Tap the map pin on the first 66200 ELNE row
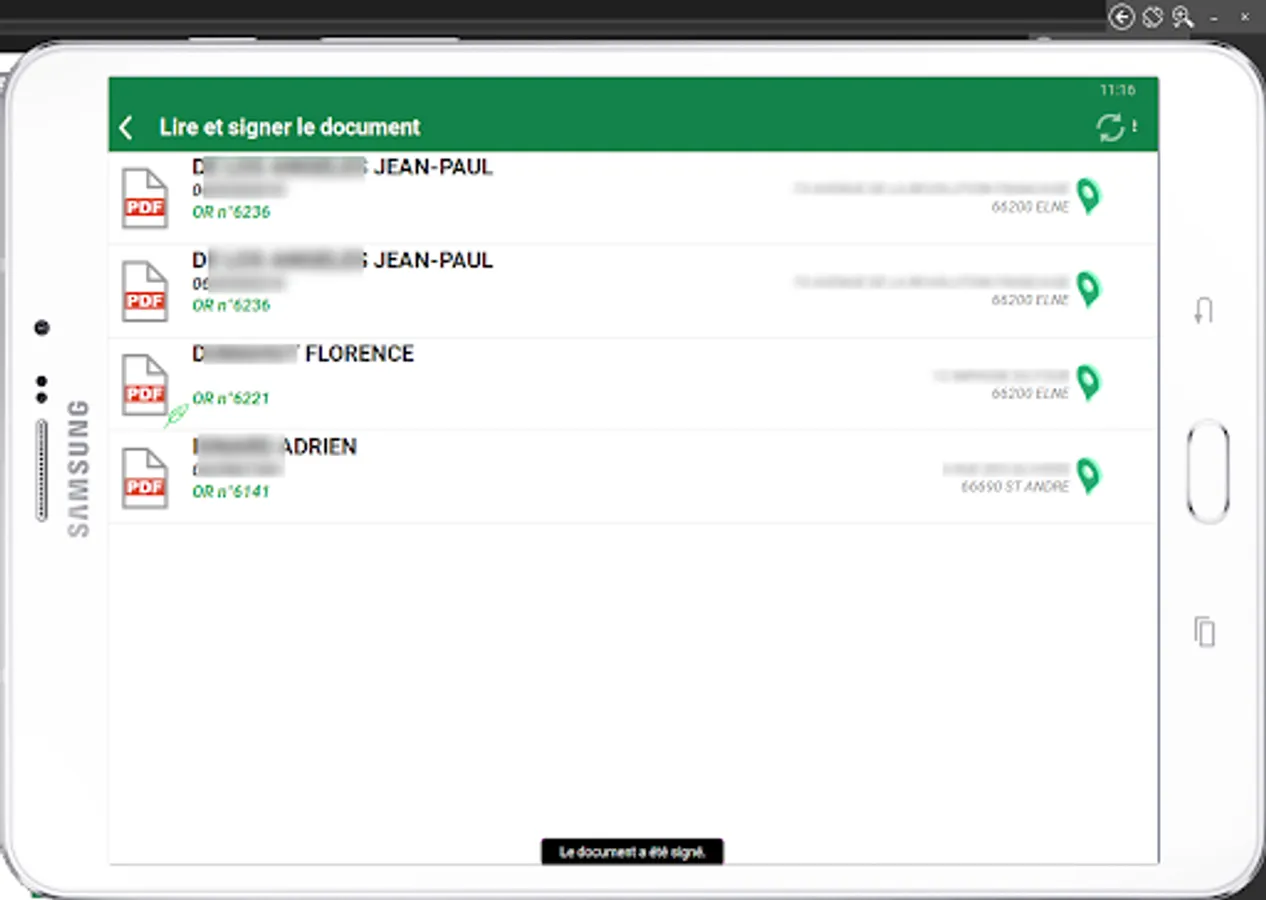The height and width of the screenshot is (900, 1266). coord(1088,197)
